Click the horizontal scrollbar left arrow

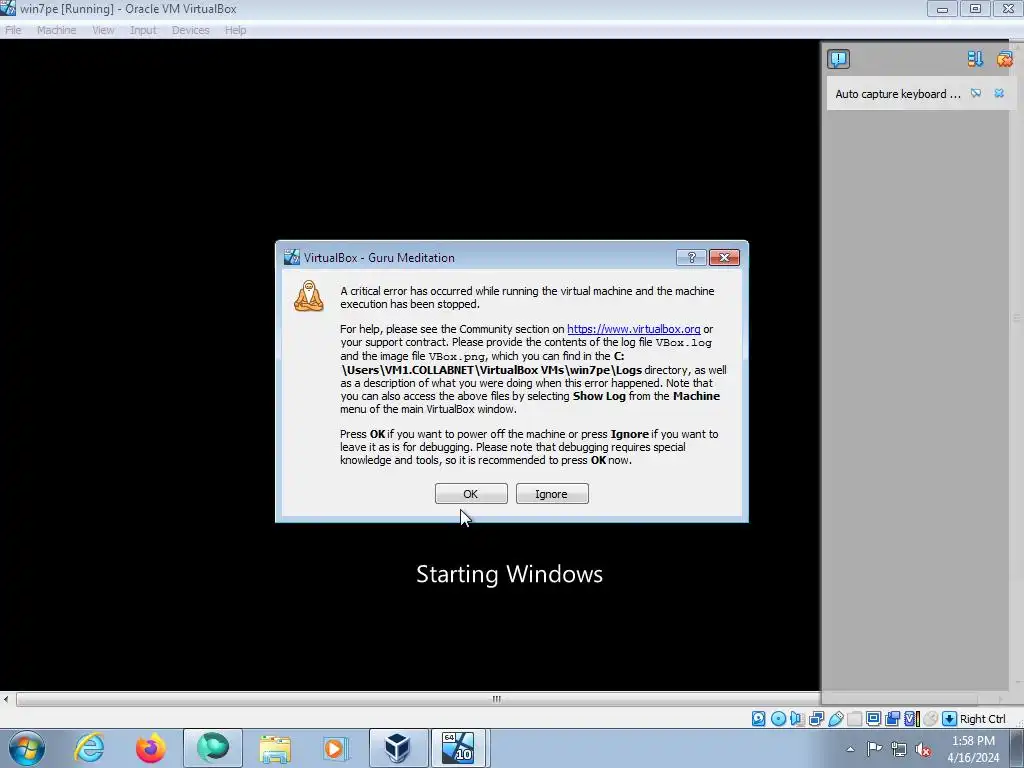(6, 699)
